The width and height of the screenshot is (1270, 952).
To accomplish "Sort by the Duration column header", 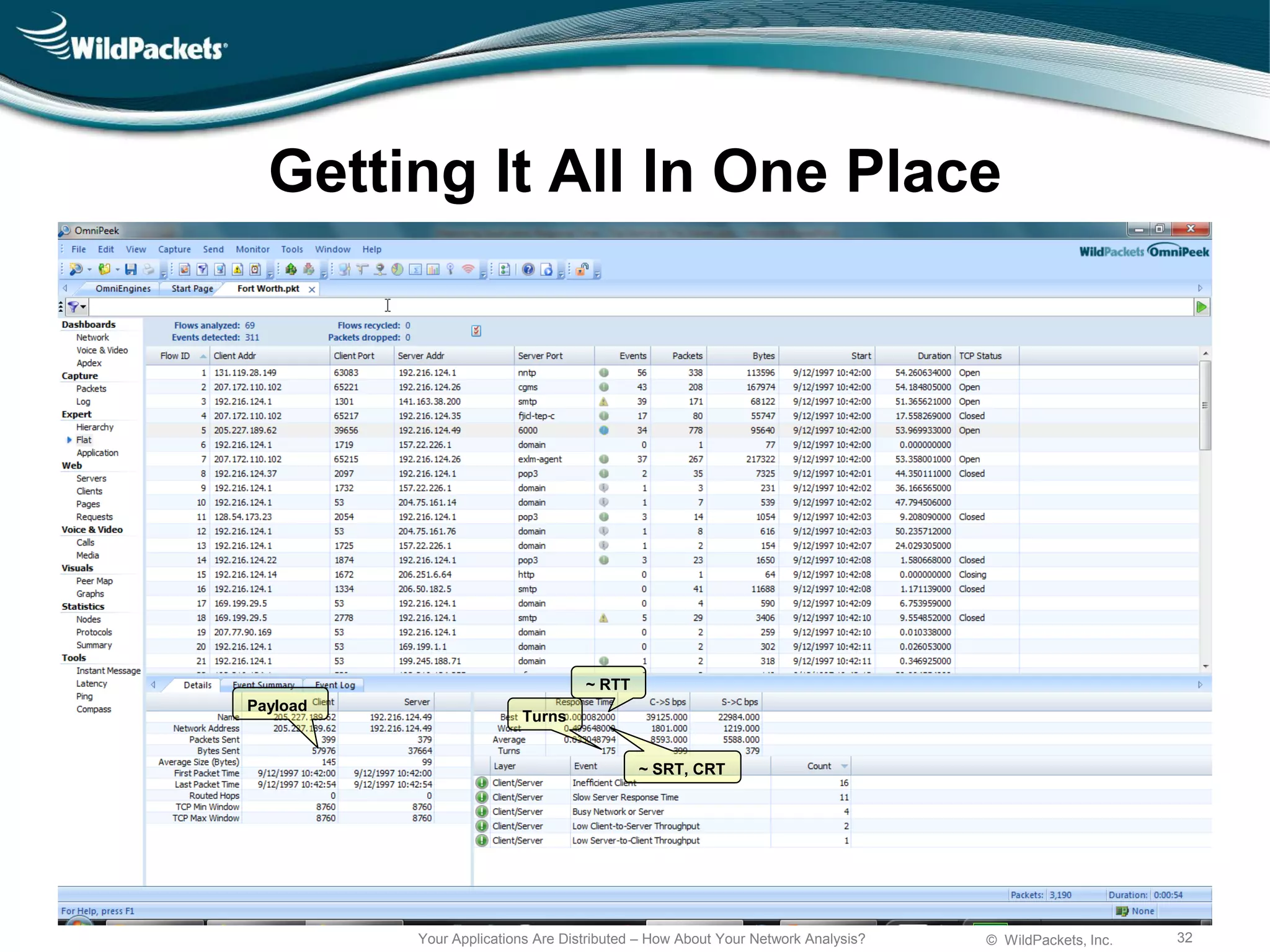I will pyautogui.click(x=914, y=356).
